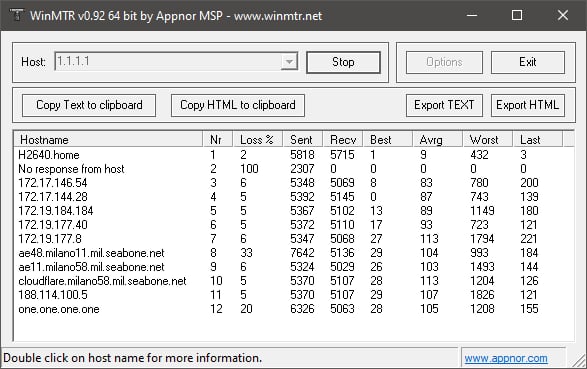Exit WinMTR with the Exit button
Image resolution: width=587 pixels, height=369 pixels.
tap(527, 62)
